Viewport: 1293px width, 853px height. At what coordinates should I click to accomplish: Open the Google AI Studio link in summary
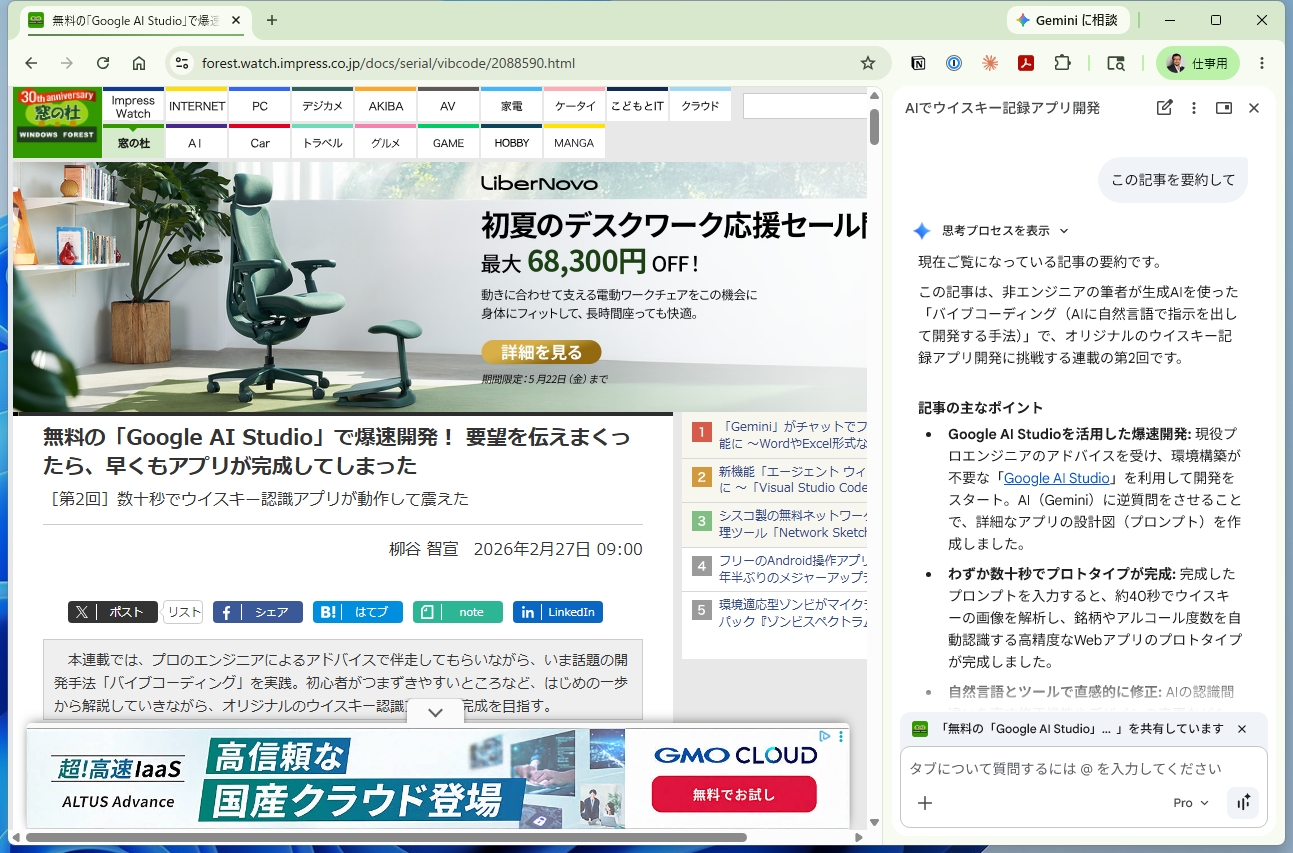tap(1057, 478)
